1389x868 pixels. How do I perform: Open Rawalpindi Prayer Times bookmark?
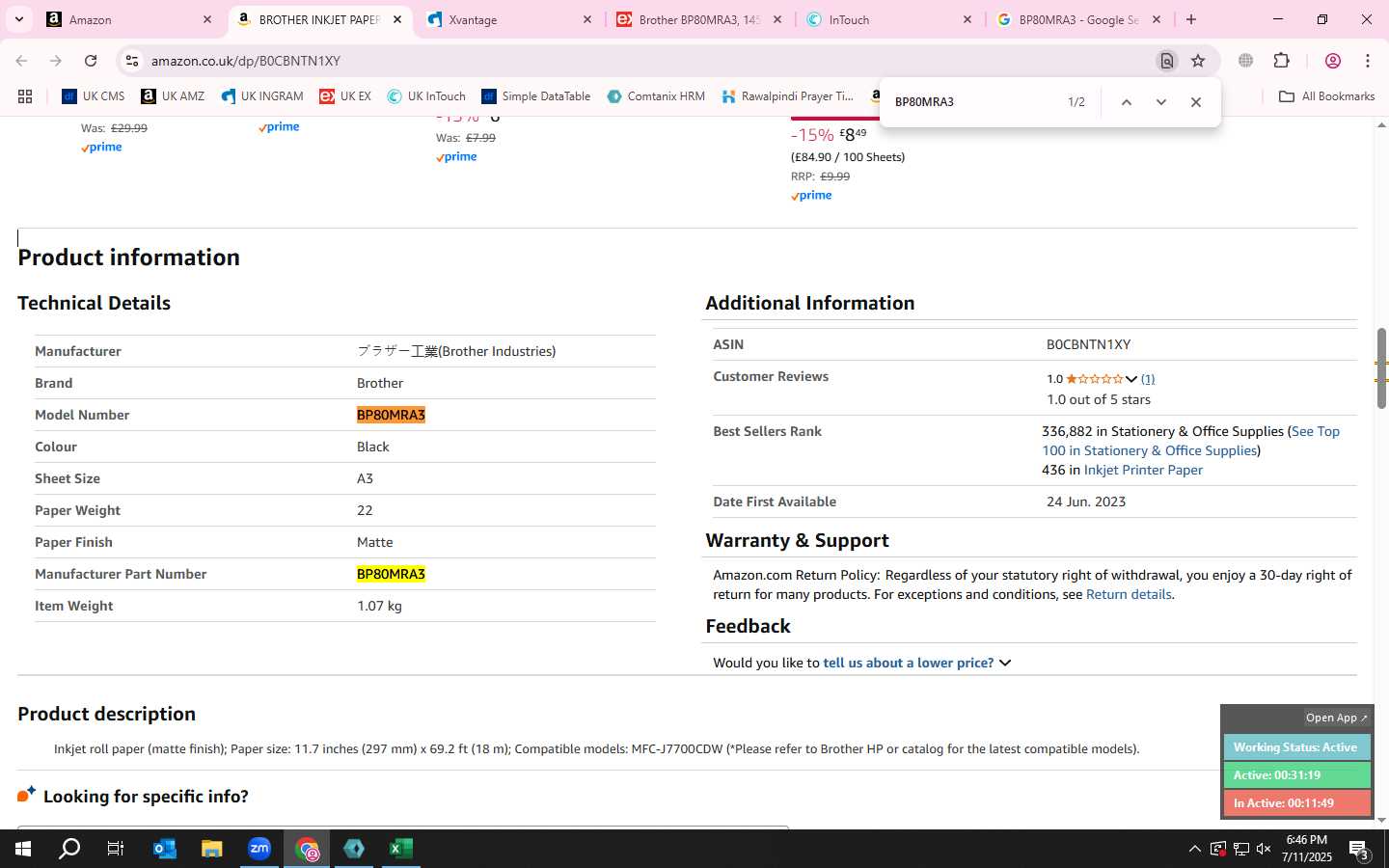click(x=787, y=96)
